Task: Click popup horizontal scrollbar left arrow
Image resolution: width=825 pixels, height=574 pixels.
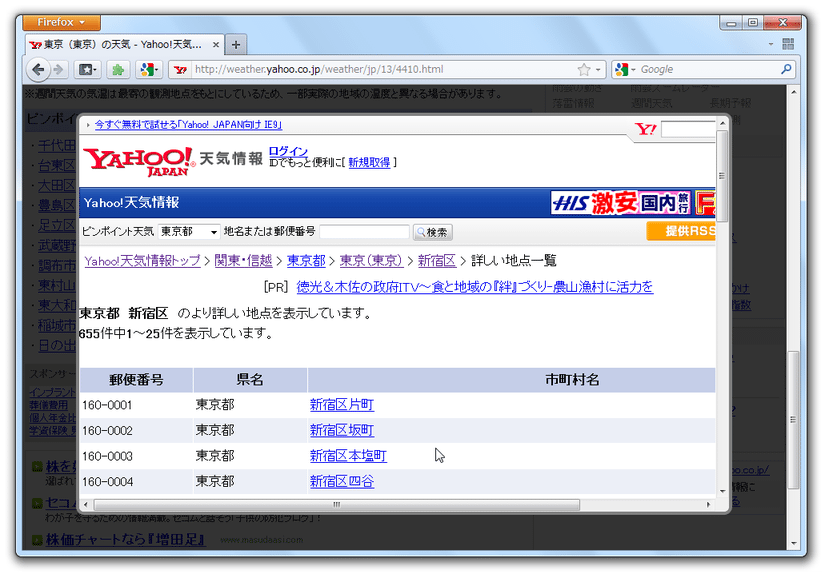Action: 86,505
